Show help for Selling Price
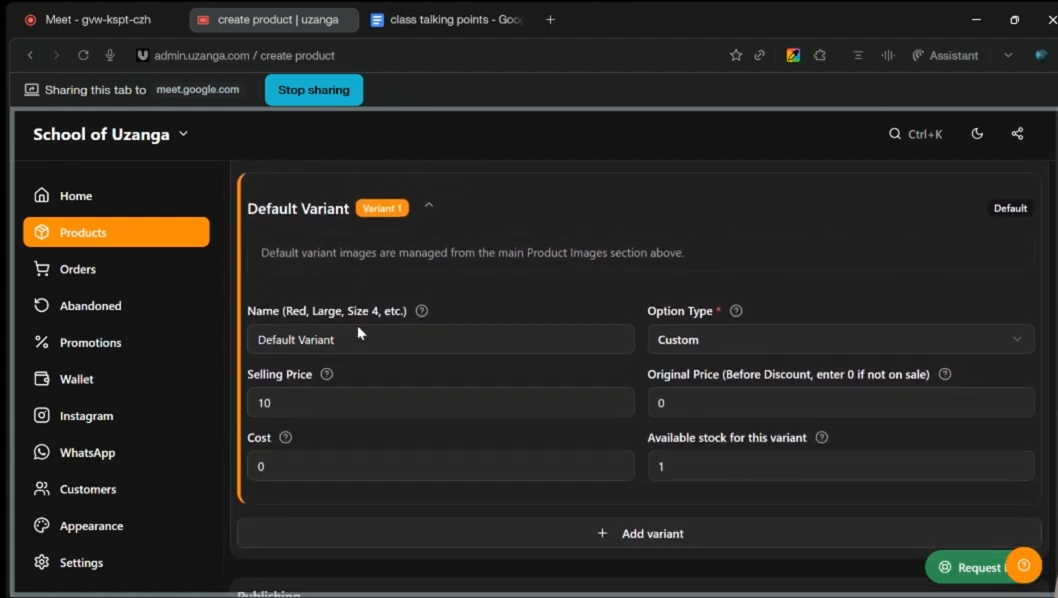1058x598 pixels. click(327, 374)
